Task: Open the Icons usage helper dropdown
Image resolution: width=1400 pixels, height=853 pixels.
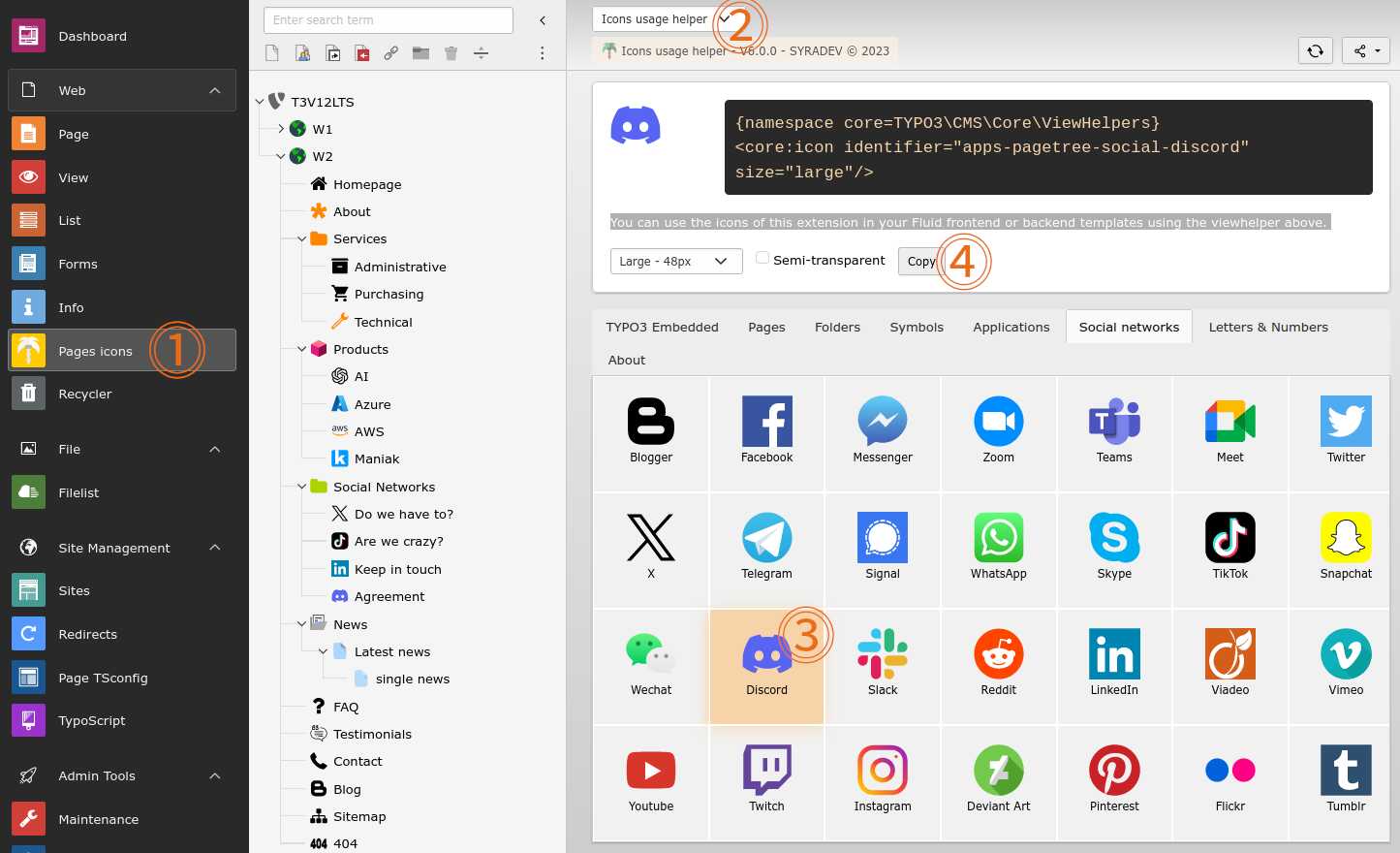Action: 665,19
